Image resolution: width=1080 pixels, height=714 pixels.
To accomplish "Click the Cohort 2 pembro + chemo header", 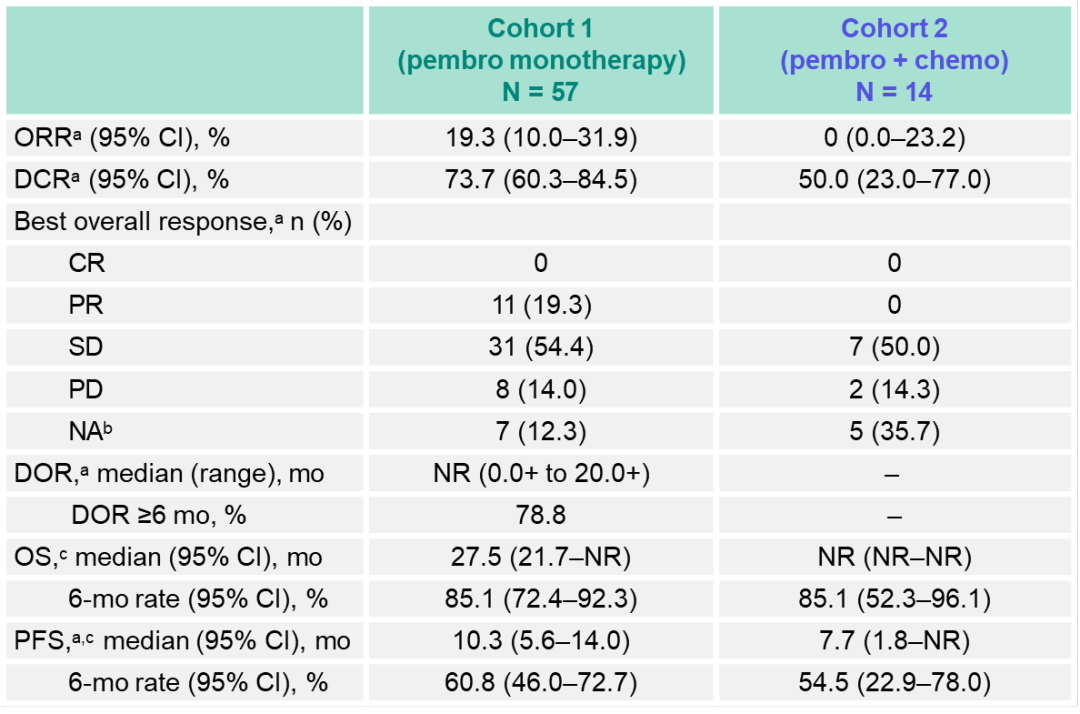I will (894, 60).
